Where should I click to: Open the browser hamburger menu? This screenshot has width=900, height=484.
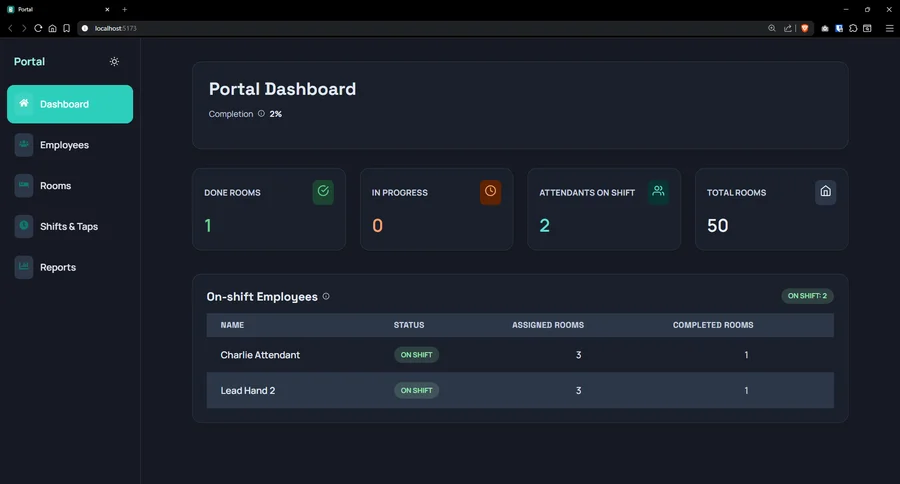(x=889, y=28)
